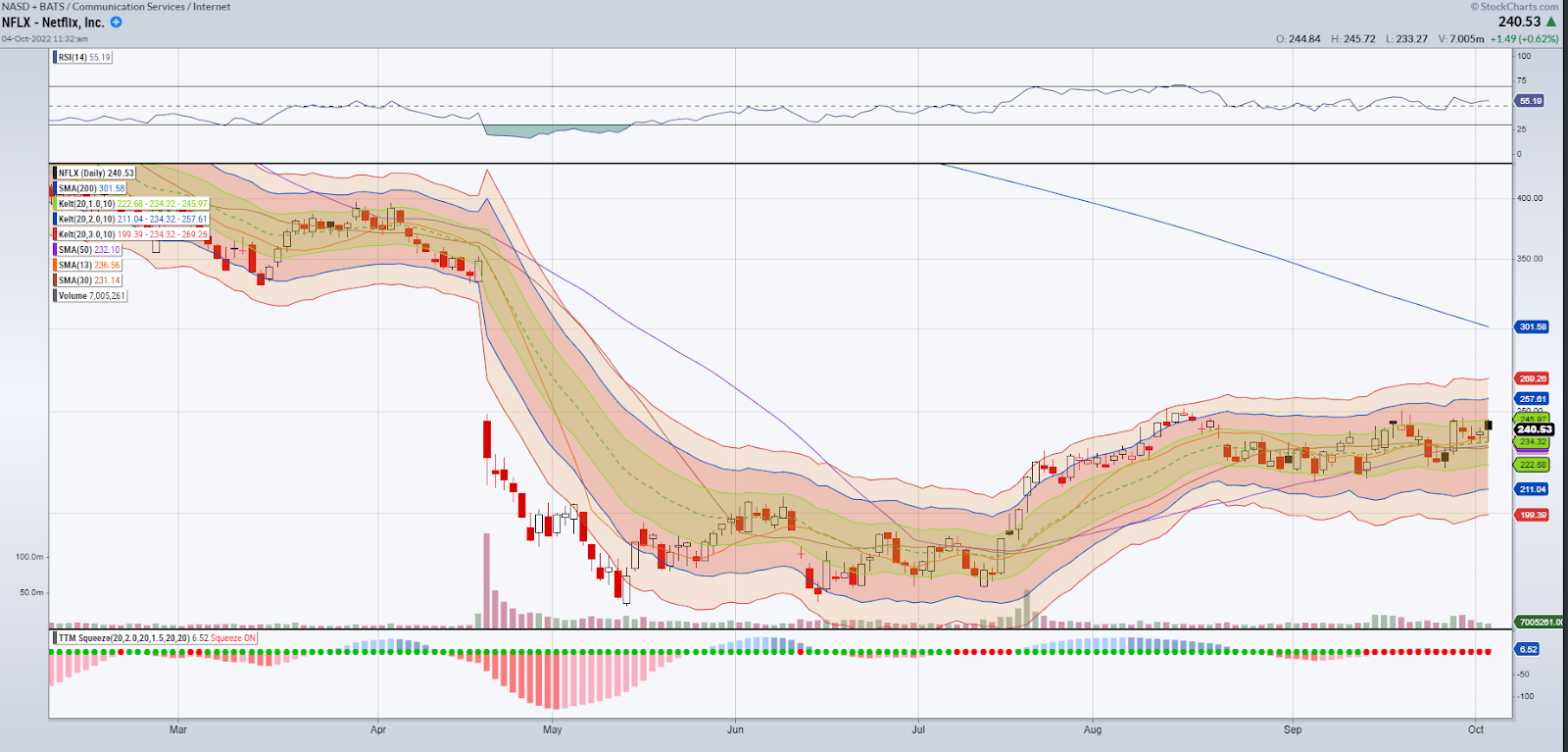Click the -100 level on the squeeze axis
The image size is (1568, 752).
[x=1526, y=696]
